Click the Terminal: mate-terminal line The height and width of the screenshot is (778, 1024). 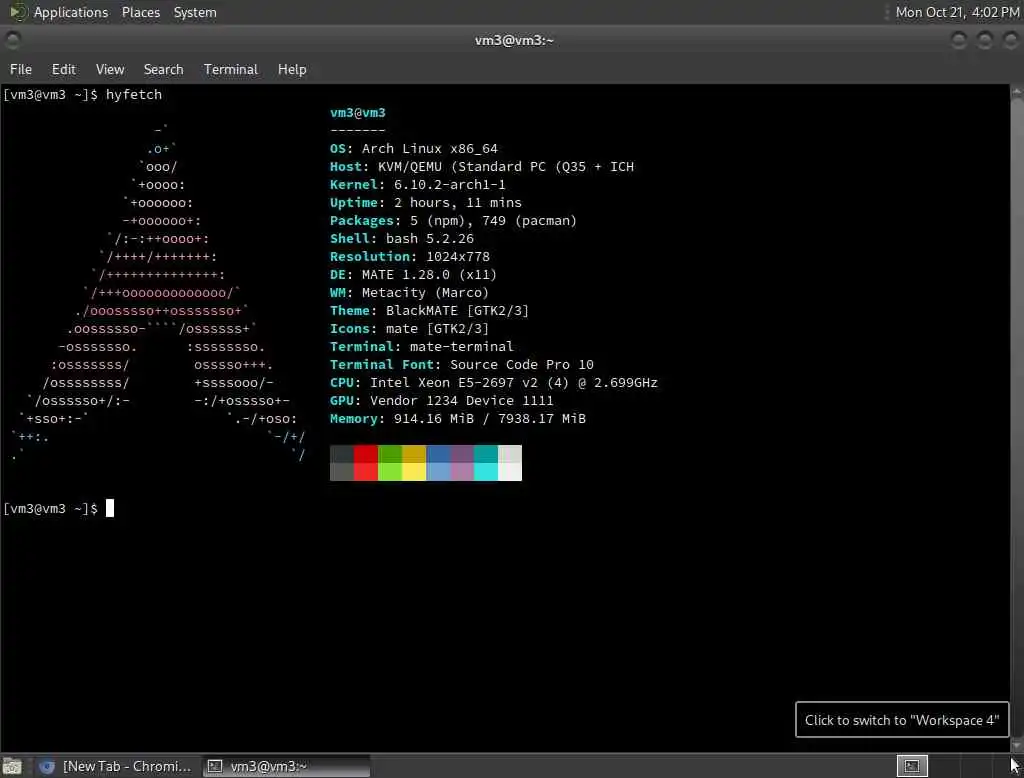[422, 346]
